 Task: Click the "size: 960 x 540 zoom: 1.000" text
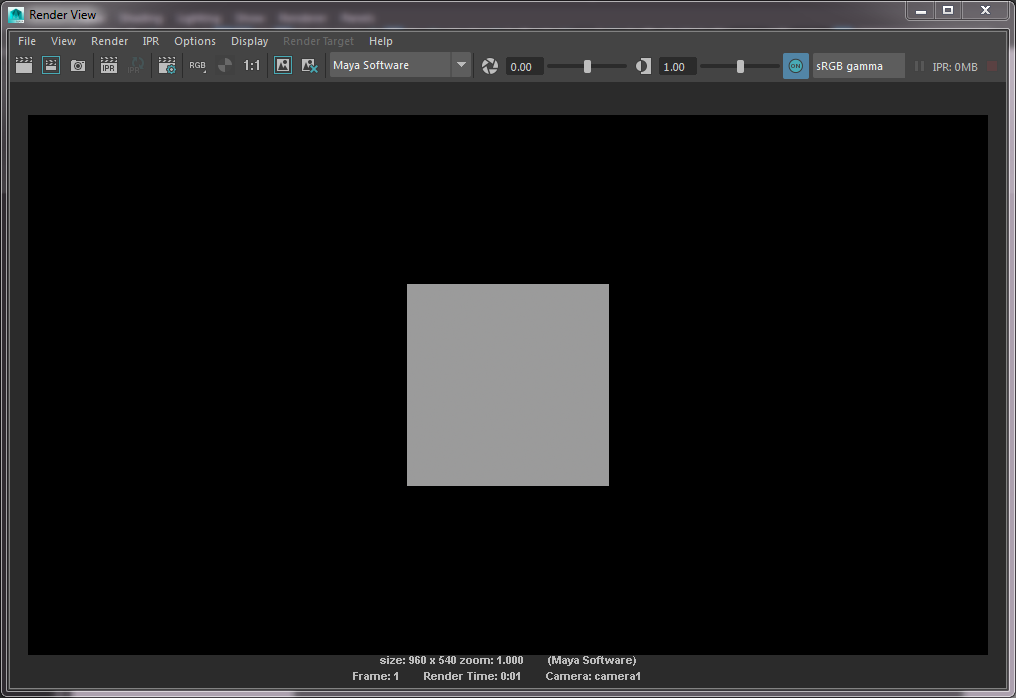click(x=452, y=660)
